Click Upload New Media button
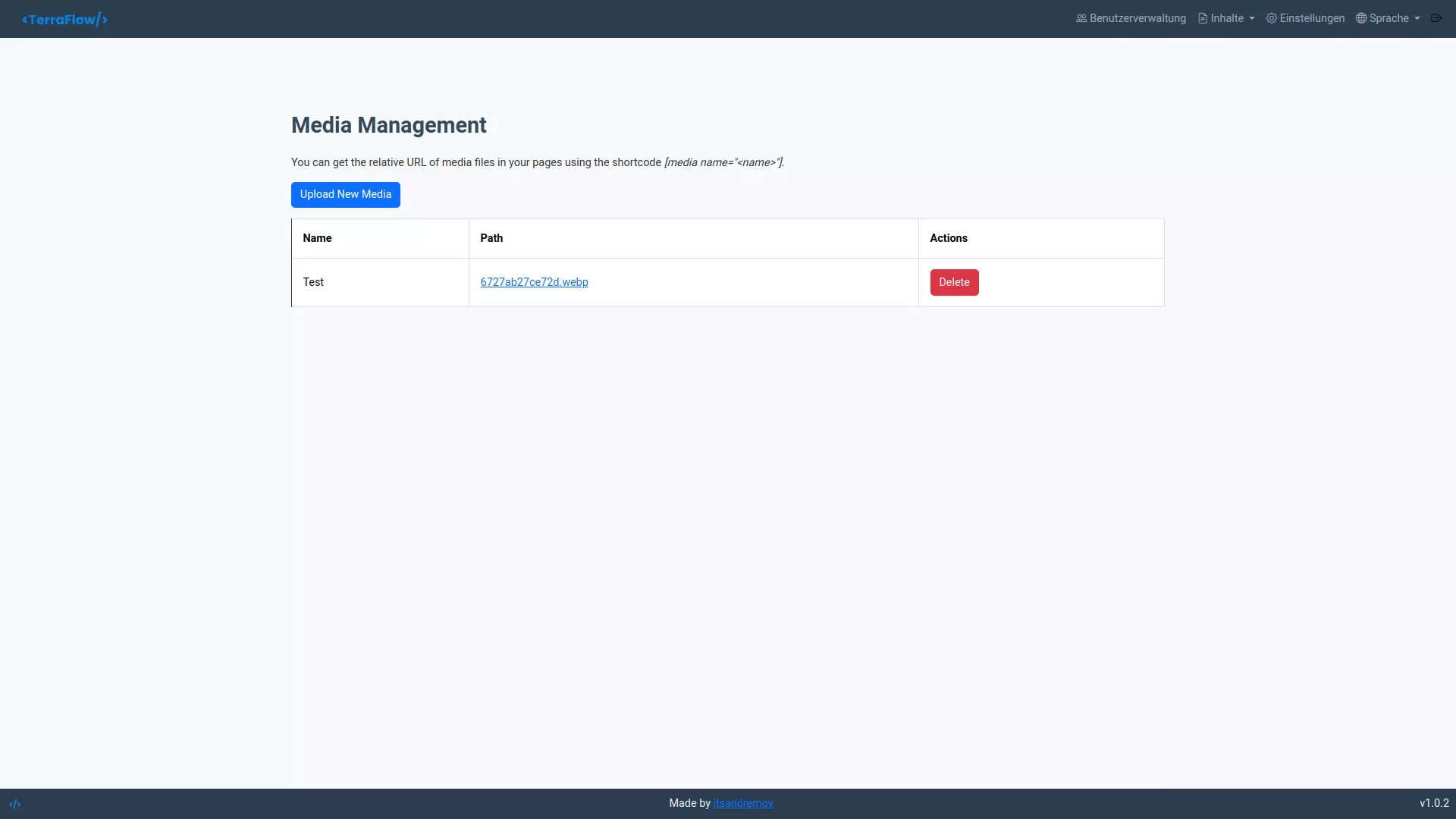 346,195
